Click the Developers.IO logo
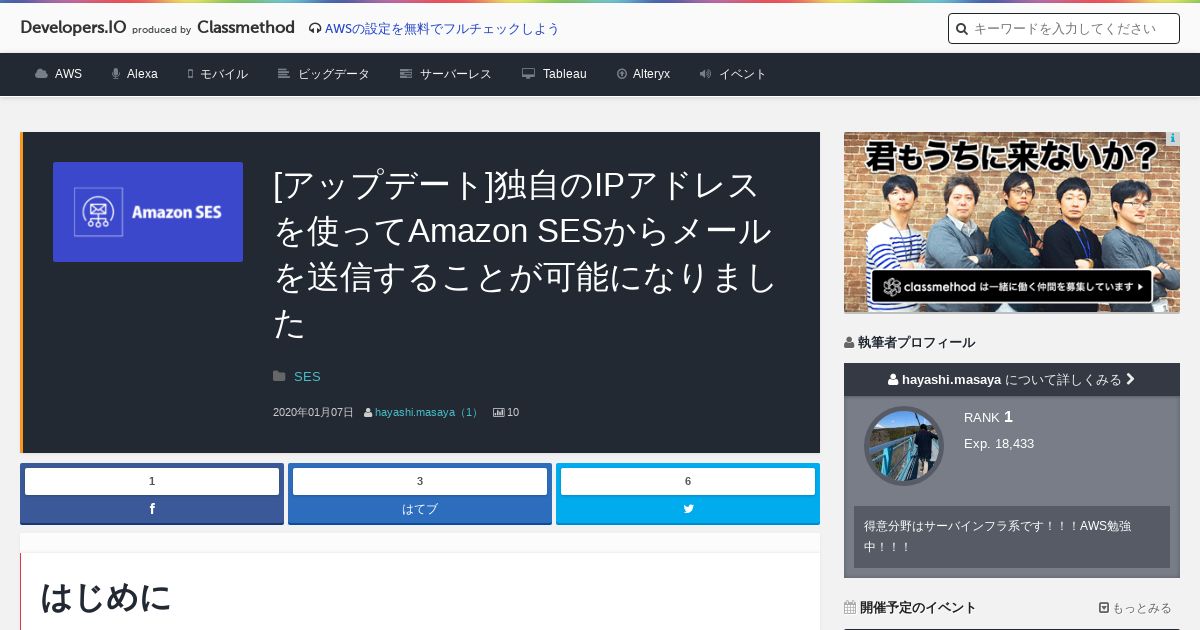This screenshot has height=630, width=1200. click(x=73, y=28)
